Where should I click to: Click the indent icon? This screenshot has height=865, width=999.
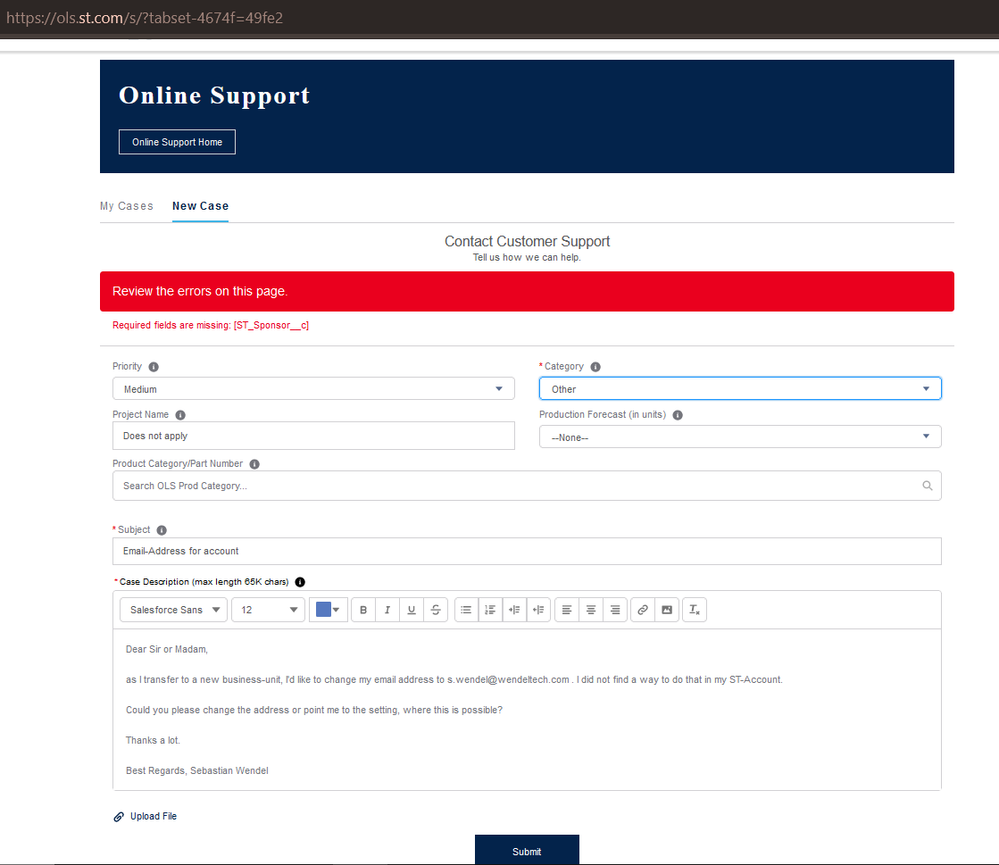pos(515,610)
